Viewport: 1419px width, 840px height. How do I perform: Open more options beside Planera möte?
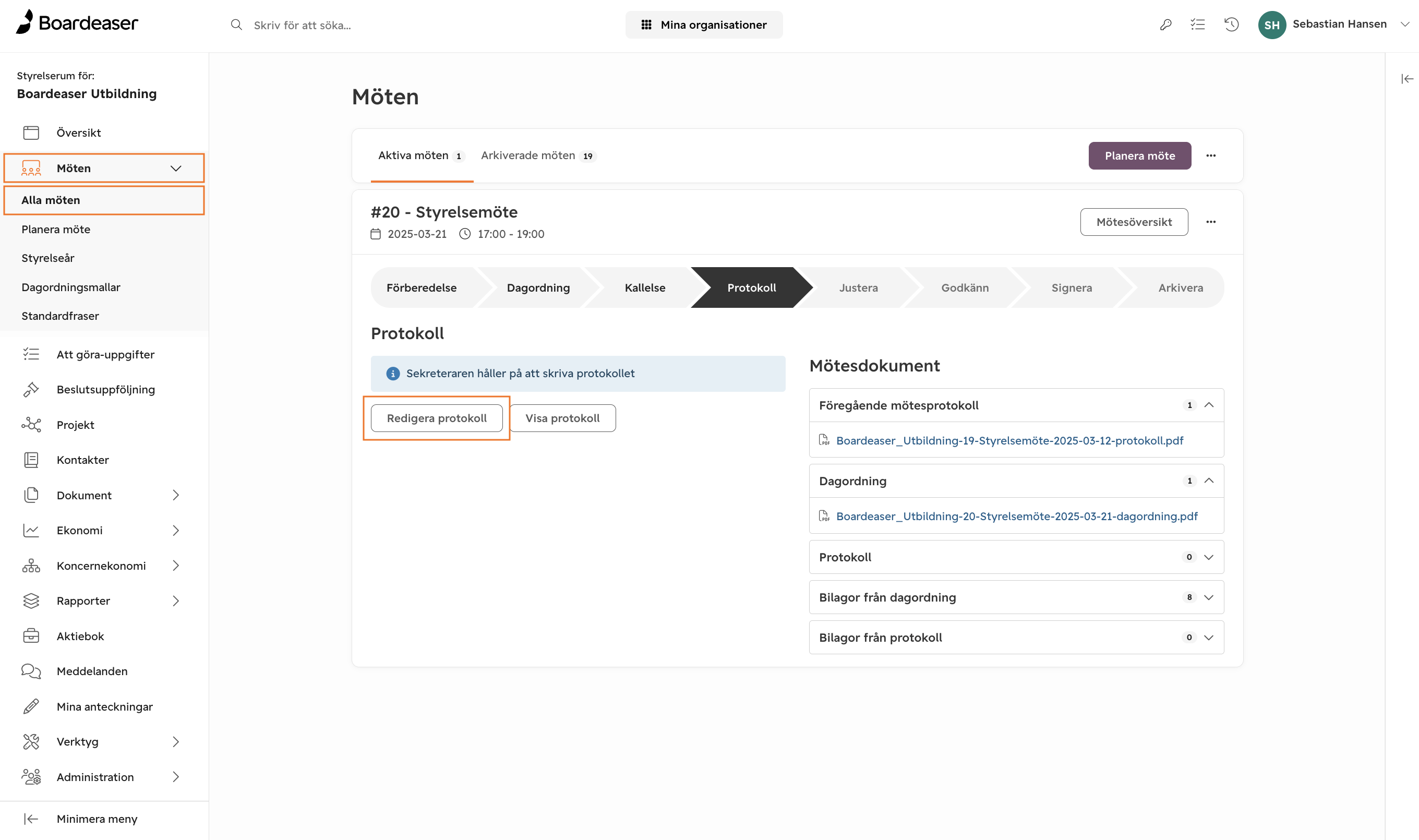point(1211,155)
